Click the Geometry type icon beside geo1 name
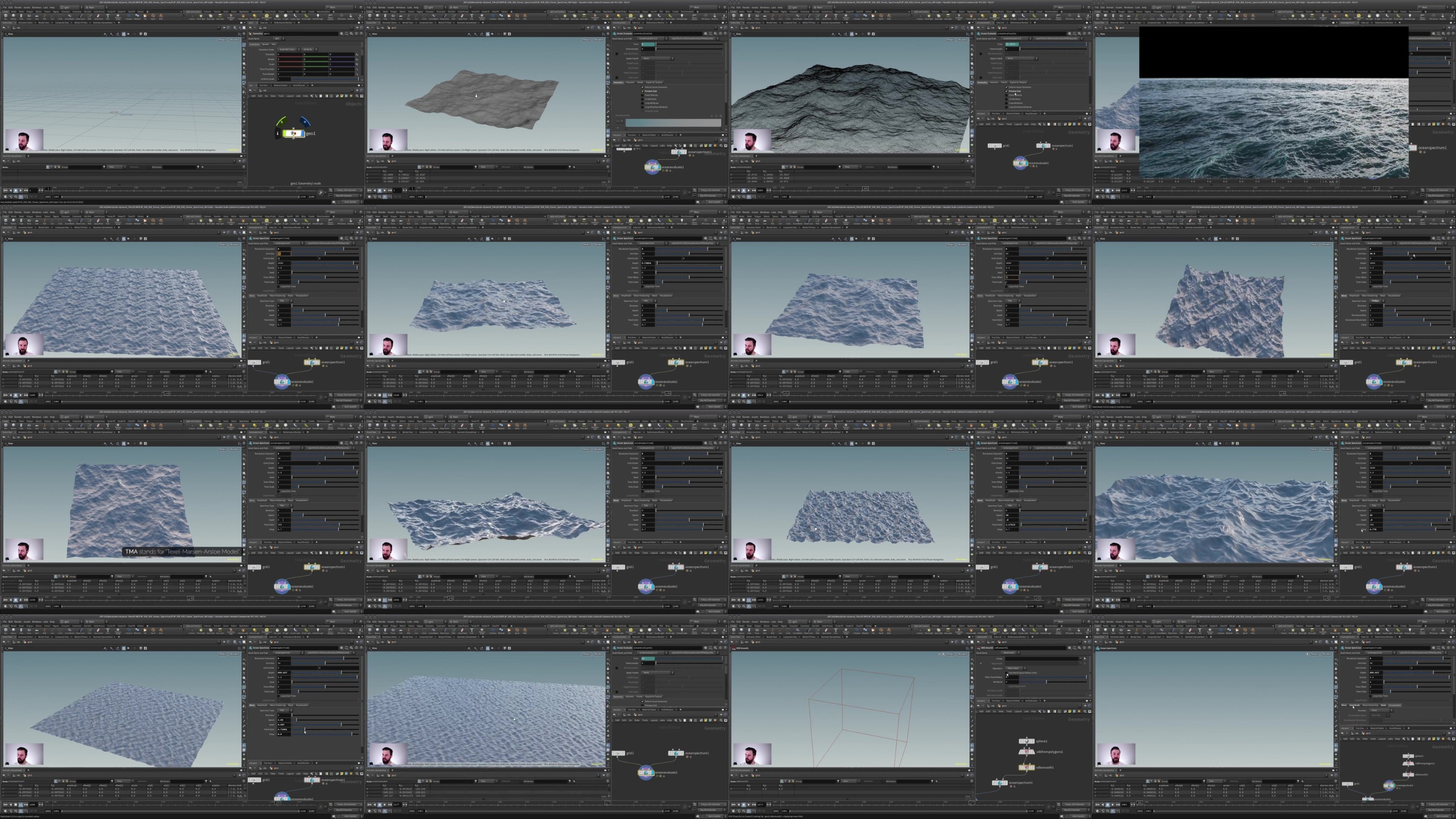The height and width of the screenshot is (819, 1456). (x=250, y=33)
